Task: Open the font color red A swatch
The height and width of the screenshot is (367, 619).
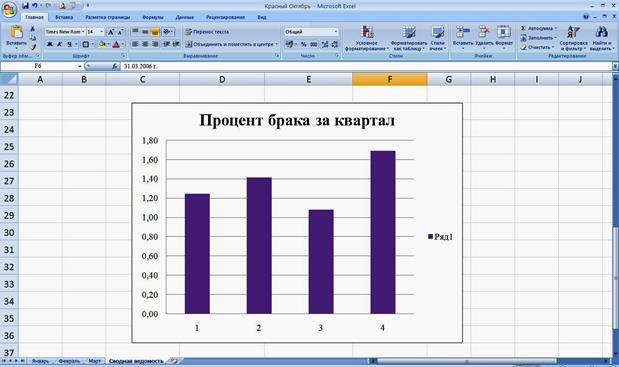Action: 116,44
